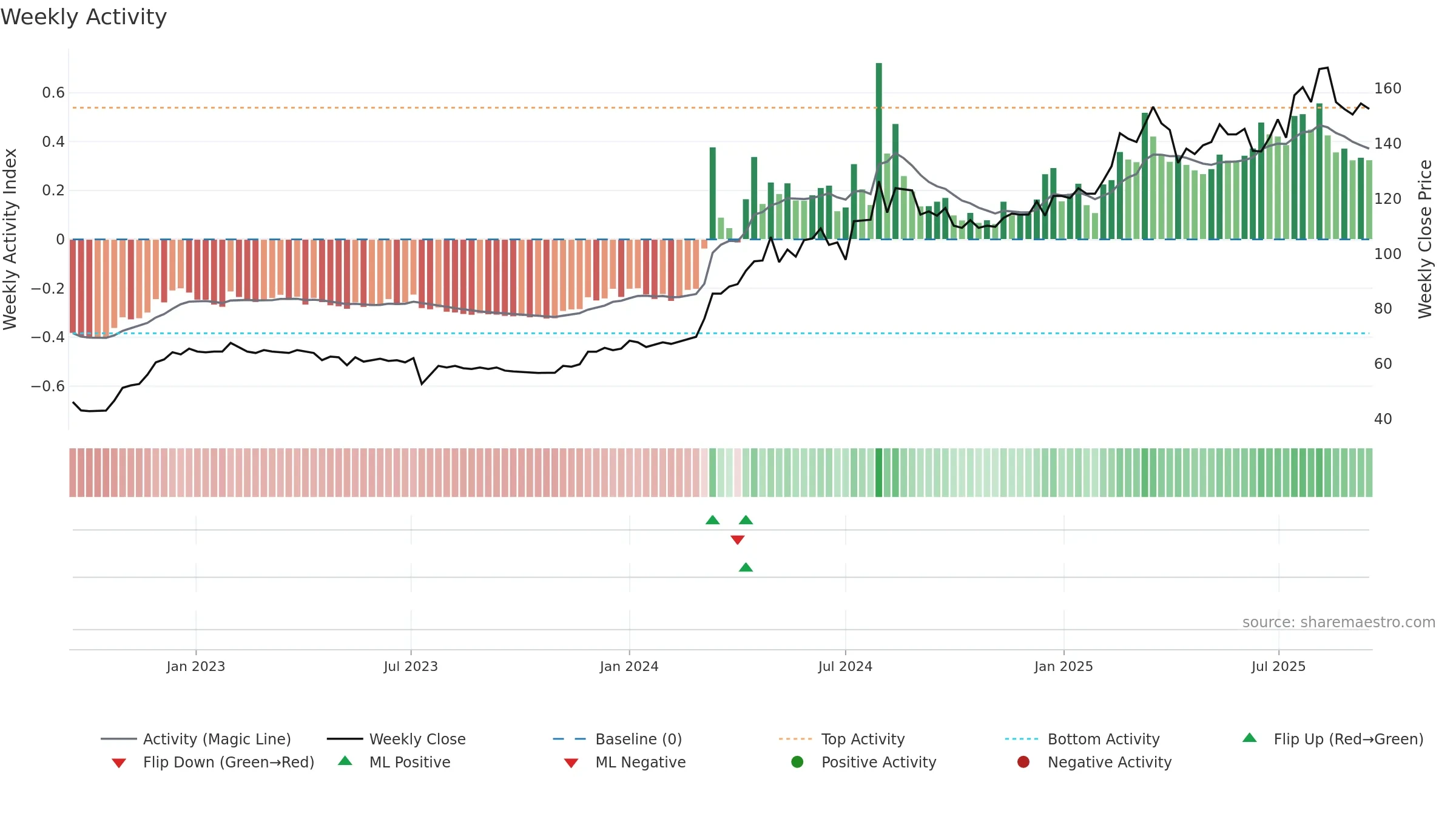Click the Positive Activity legend label

[878, 762]
